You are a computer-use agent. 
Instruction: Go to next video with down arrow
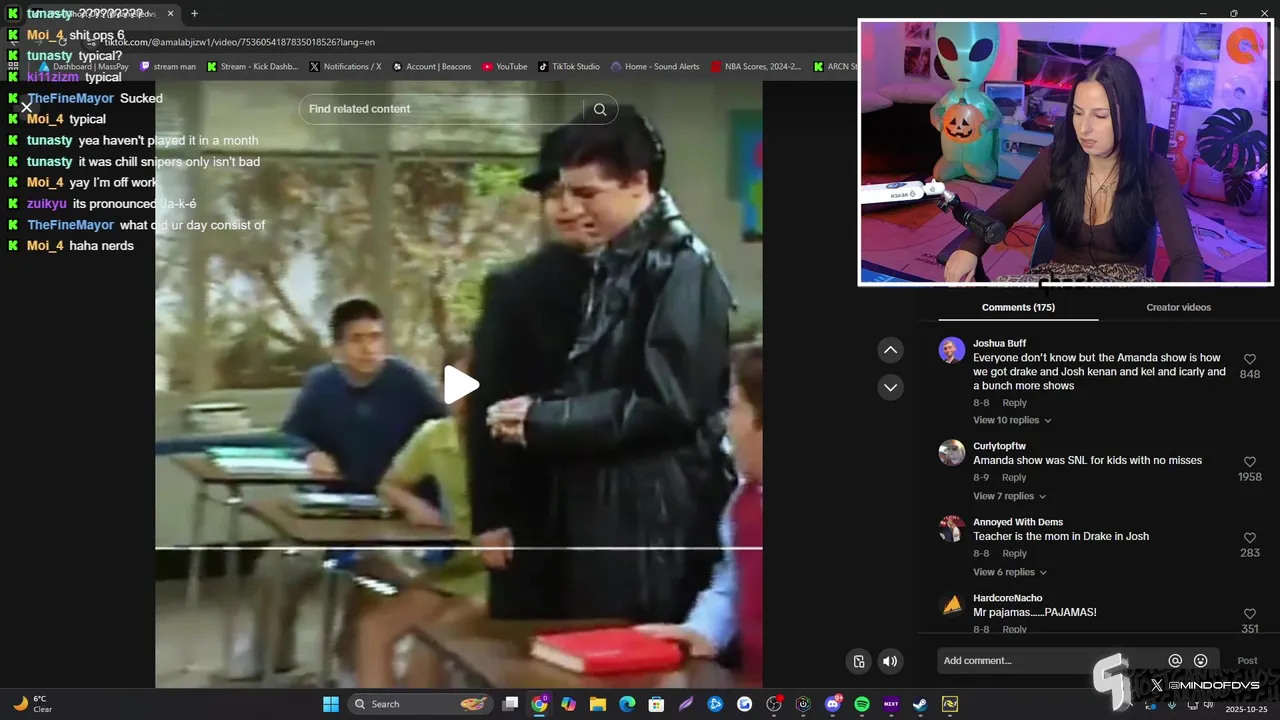[890, 387]
